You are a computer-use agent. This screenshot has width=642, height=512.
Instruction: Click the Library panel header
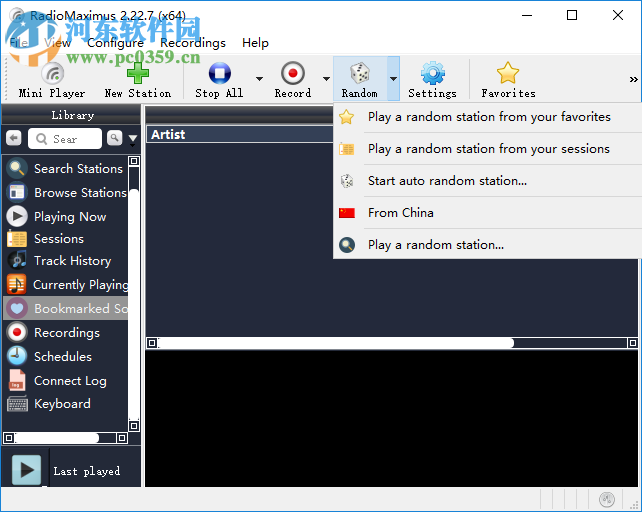coord(72,115)
